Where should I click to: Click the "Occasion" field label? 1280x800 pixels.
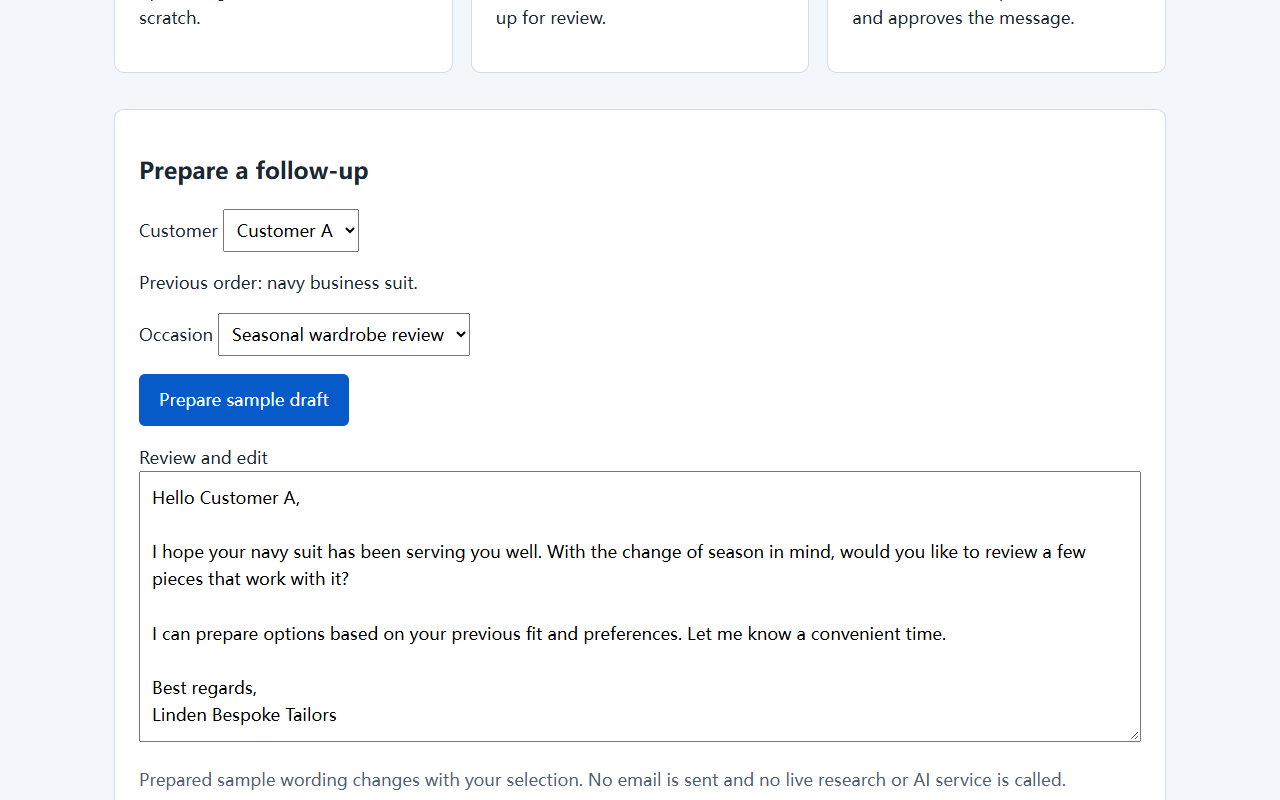[x=176, y=335]
